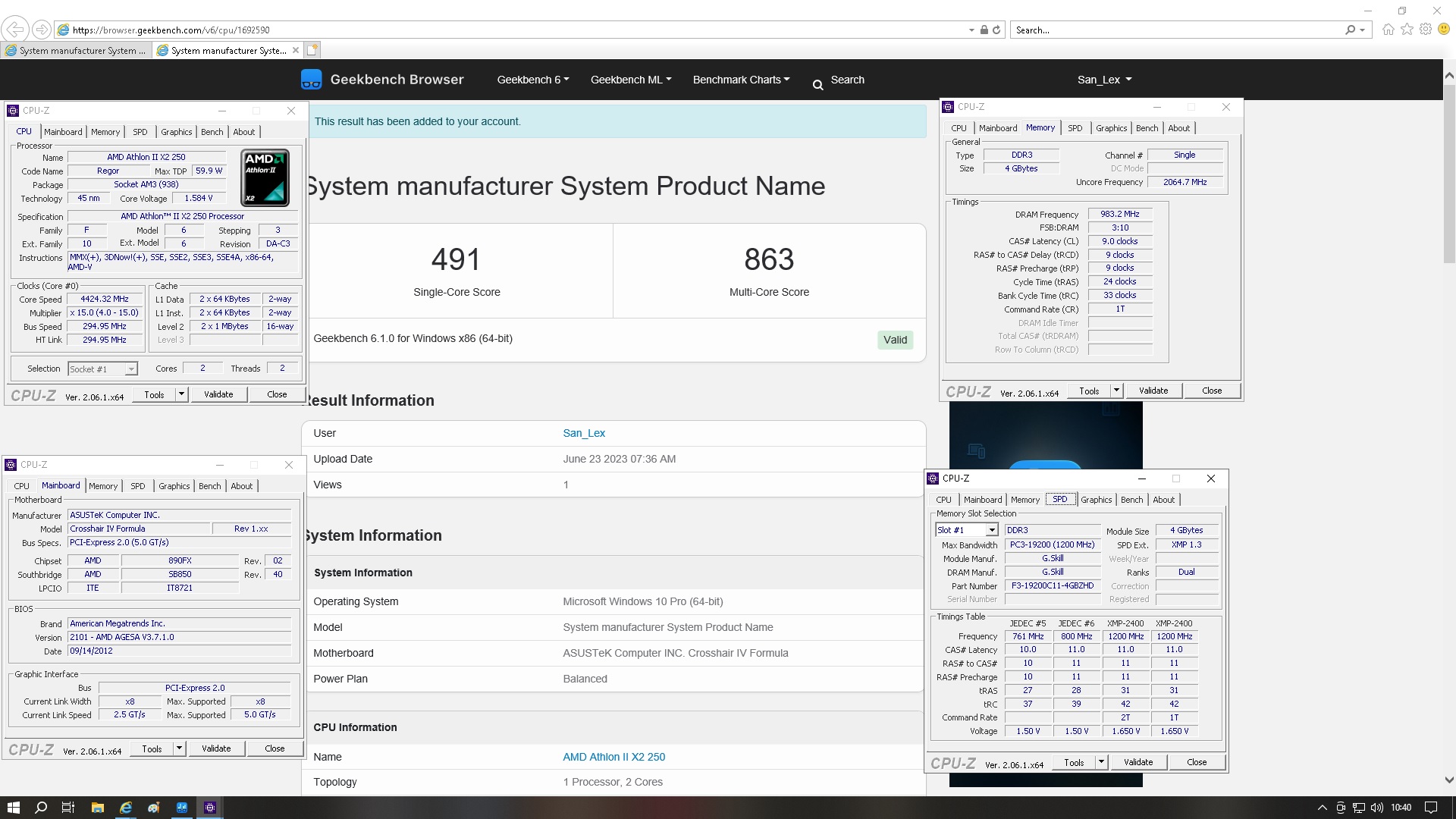Click Close button in Memory CPU-Z window

(1212, 391)
